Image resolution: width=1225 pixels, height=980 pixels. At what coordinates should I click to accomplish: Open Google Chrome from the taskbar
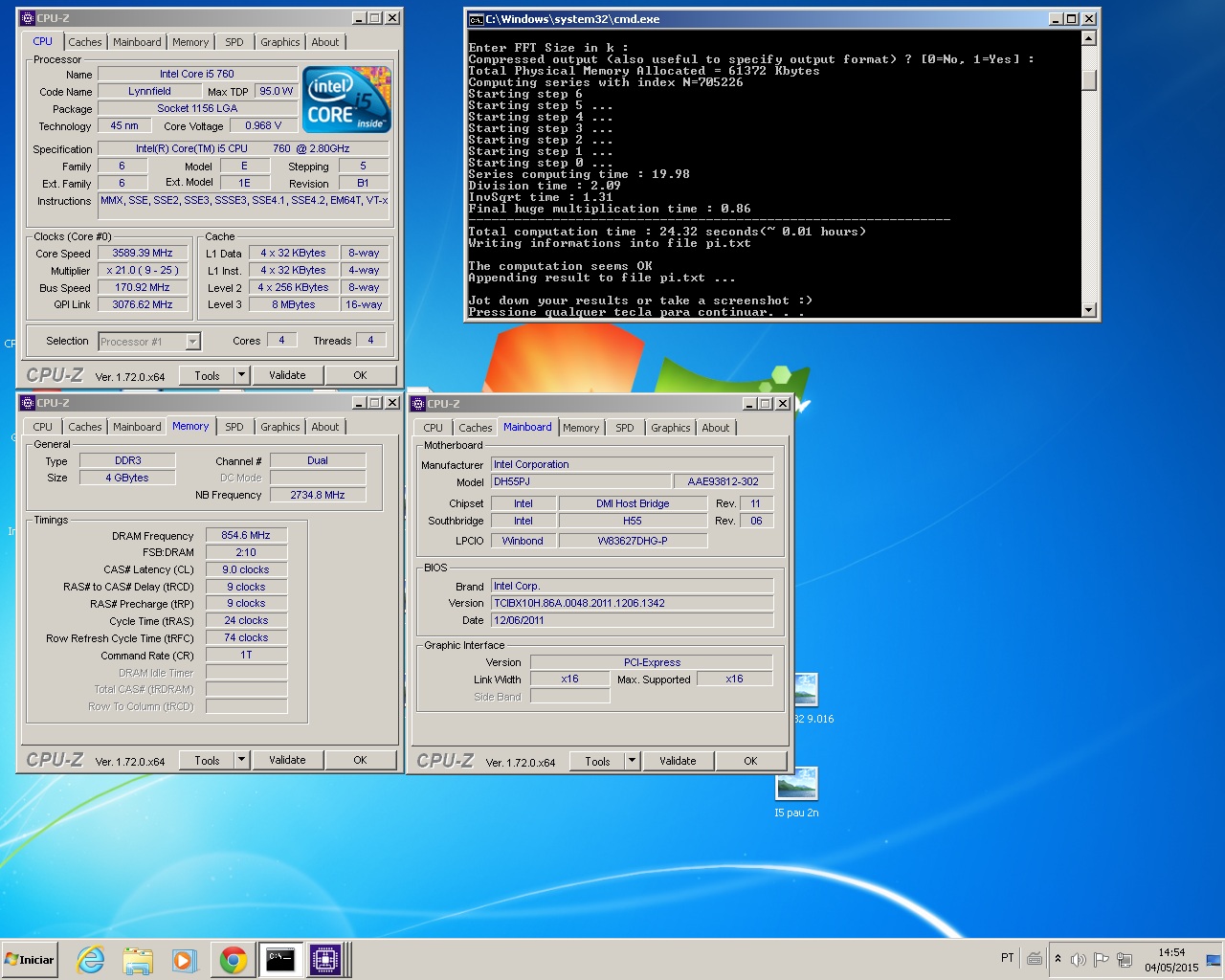click(x=233, y=959)
